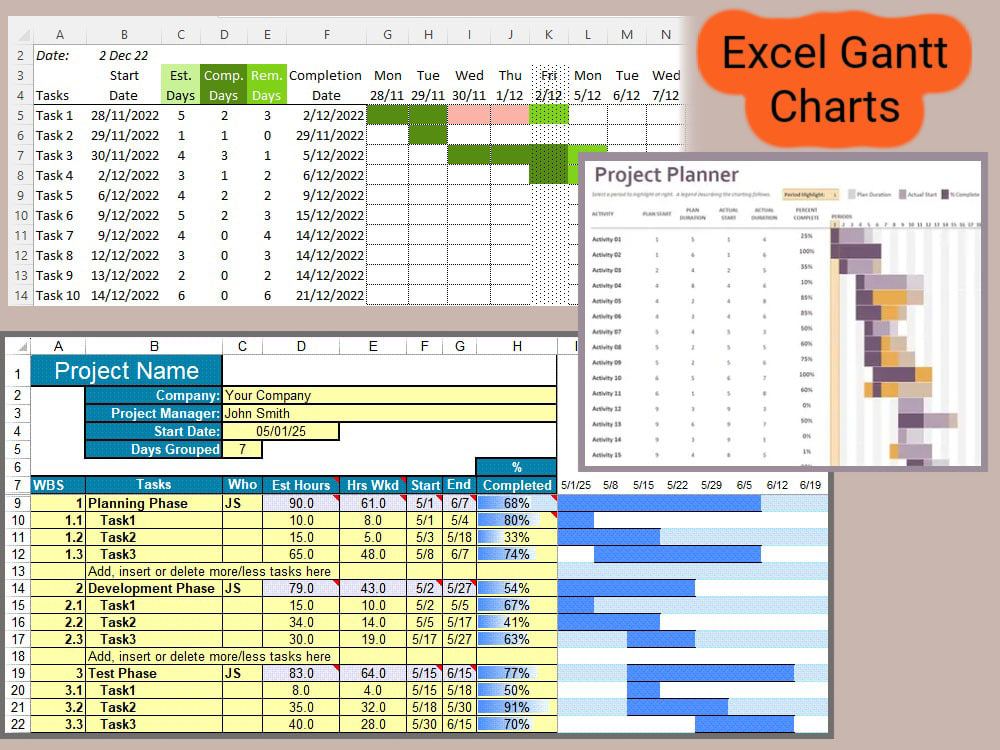
Task: Click the Test Phase 77% completed data bar
Action: click(517, 673)
